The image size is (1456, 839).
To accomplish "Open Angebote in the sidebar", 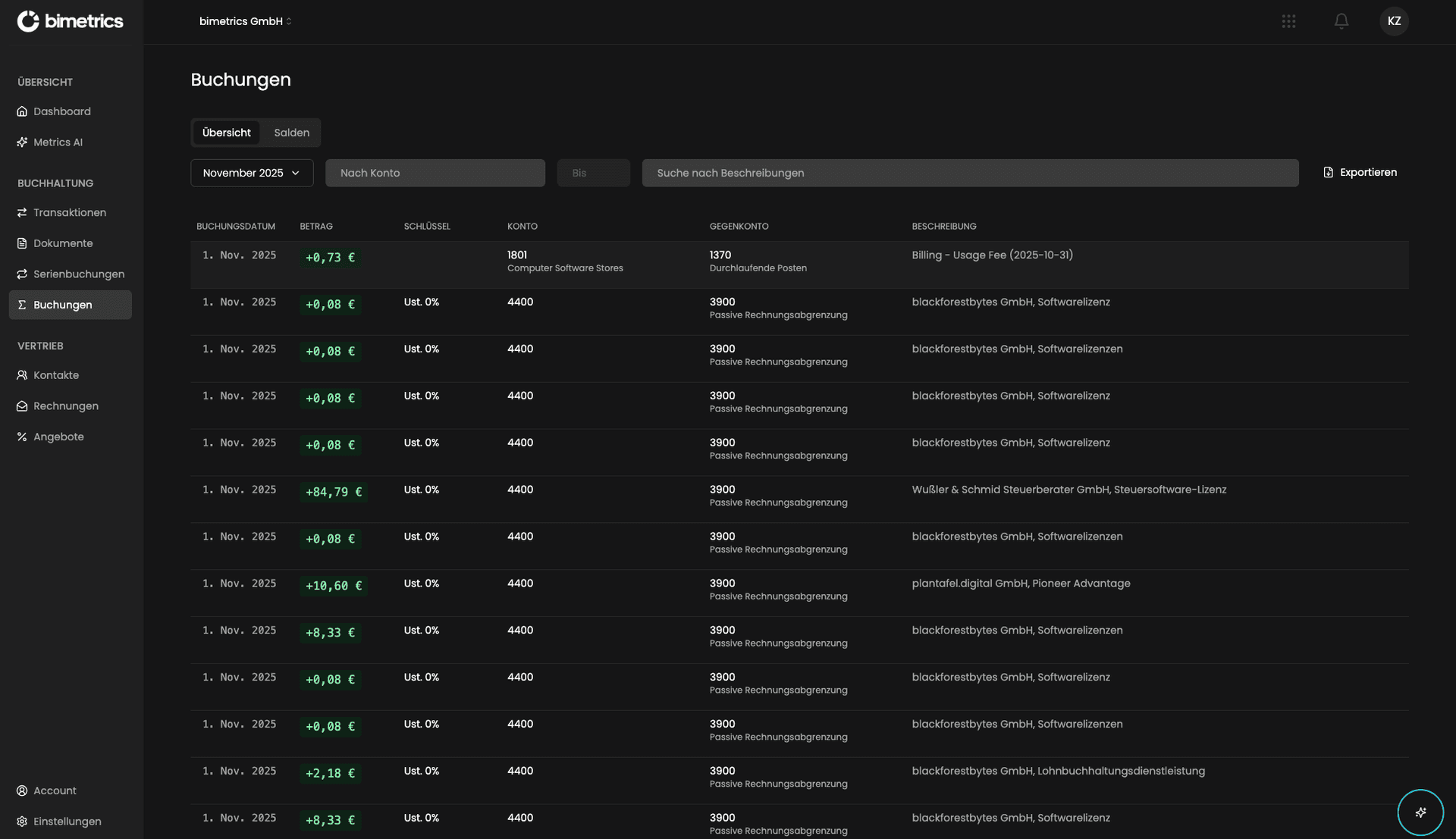I will click(x=58, y=437).
